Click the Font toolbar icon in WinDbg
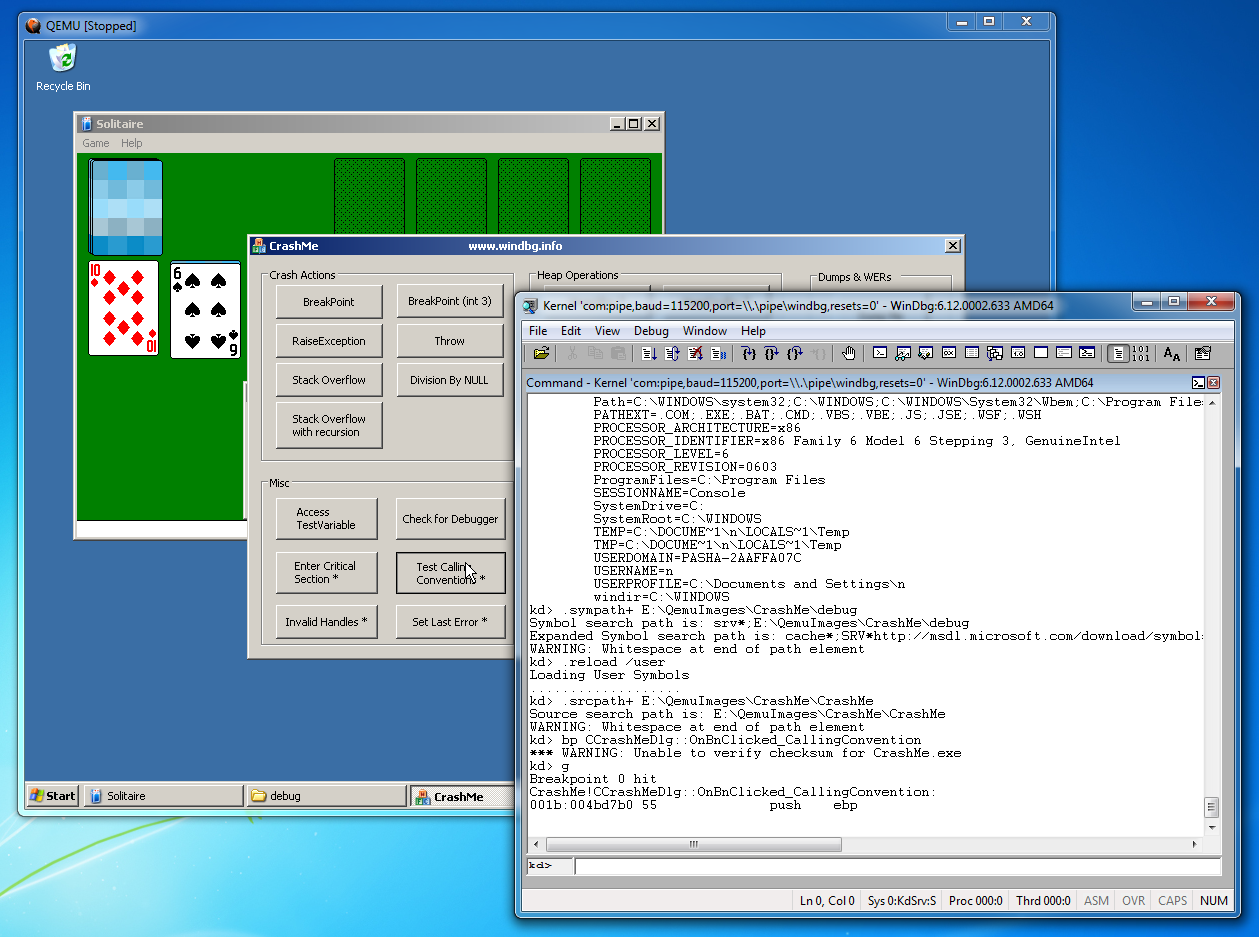This screenshot has height=937, width=1259. 1172,353
